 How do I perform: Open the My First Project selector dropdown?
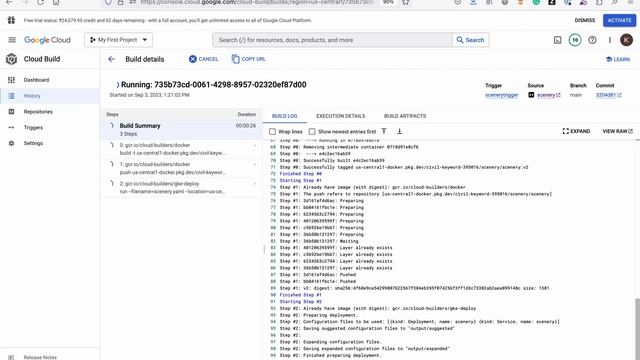coord(118,40)
